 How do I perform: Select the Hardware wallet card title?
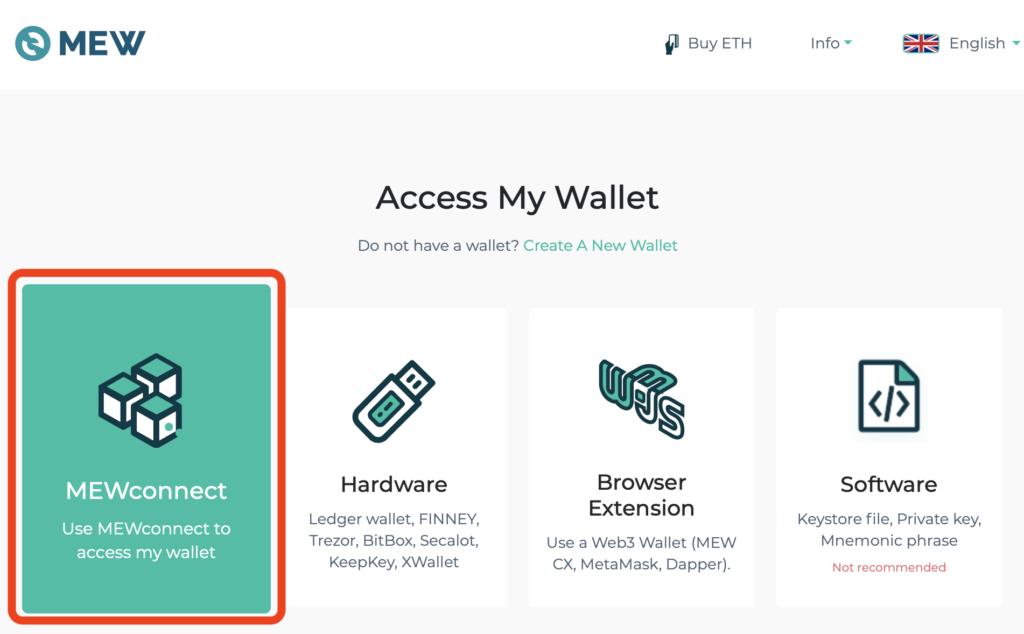394,484
